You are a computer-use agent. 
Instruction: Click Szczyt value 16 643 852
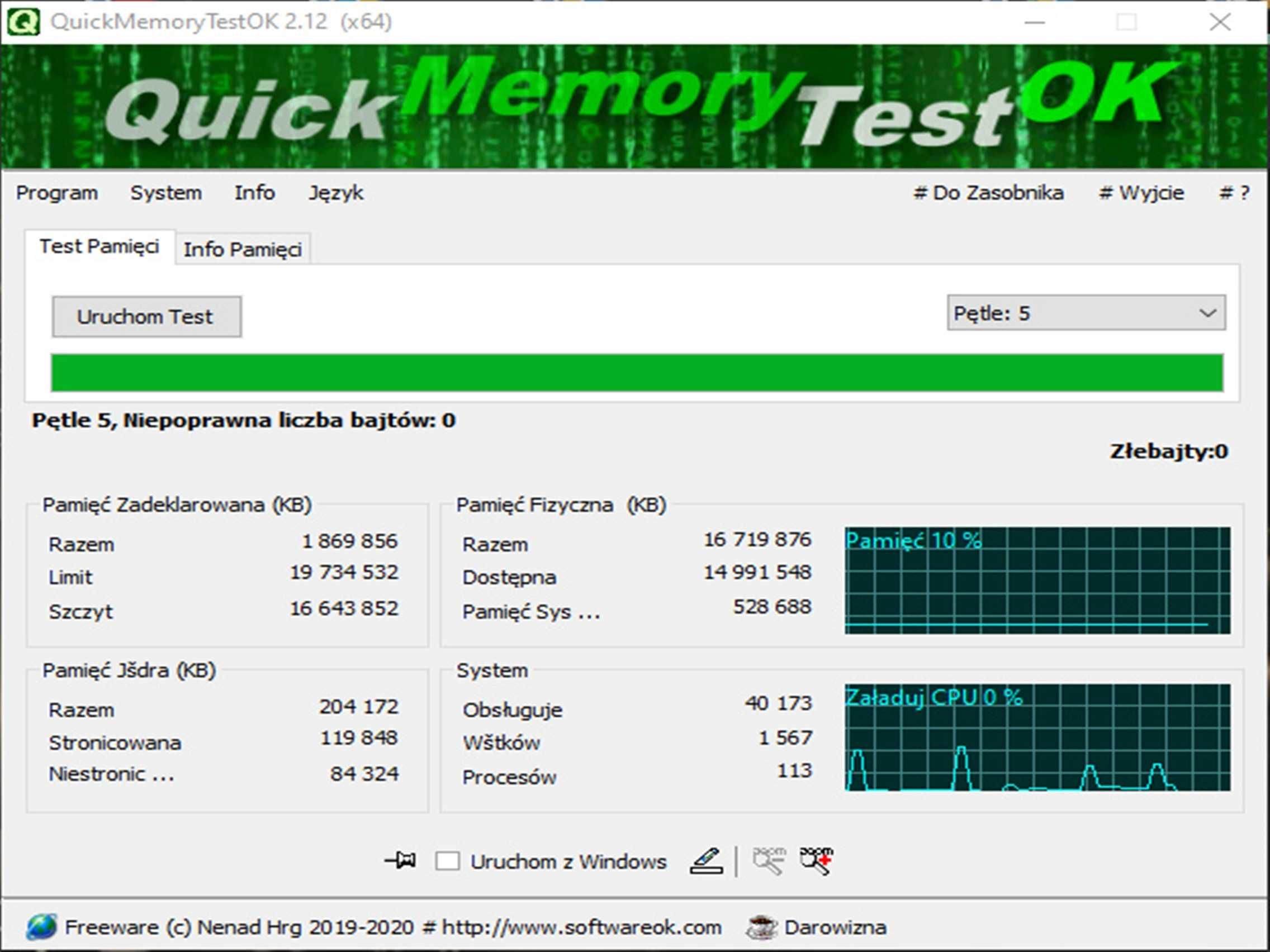[x=343, y=608]
